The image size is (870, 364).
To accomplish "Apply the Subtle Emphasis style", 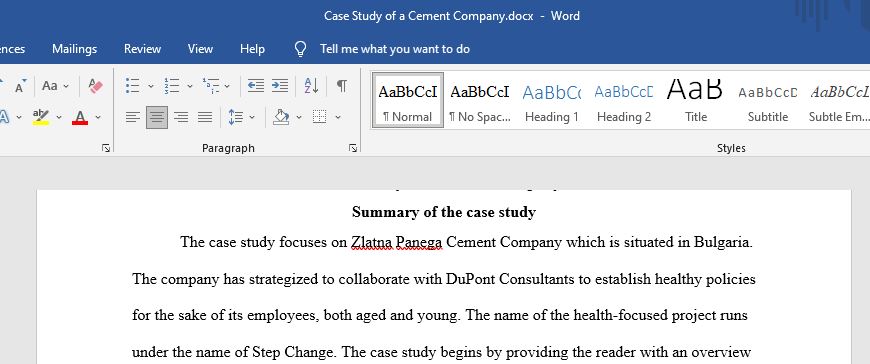I will click(839, 100).
